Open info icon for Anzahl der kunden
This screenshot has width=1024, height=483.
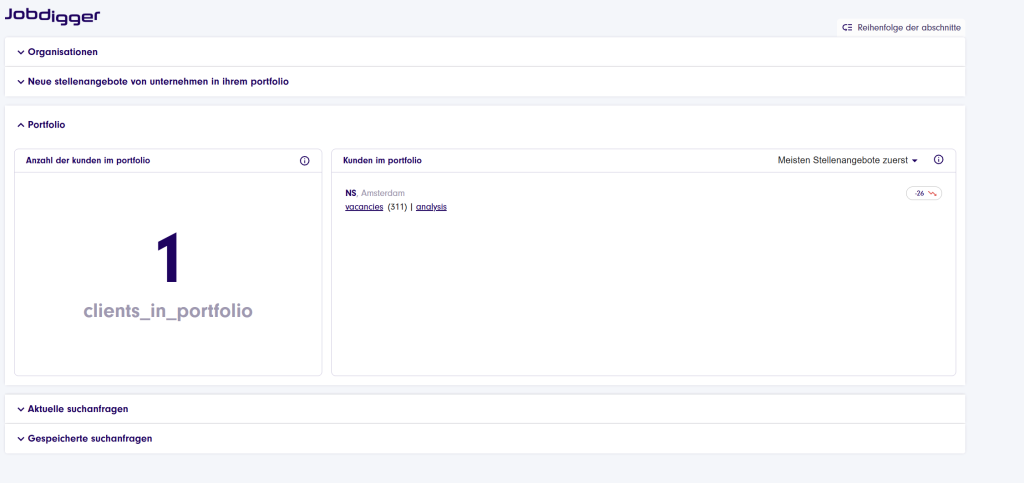305,161
